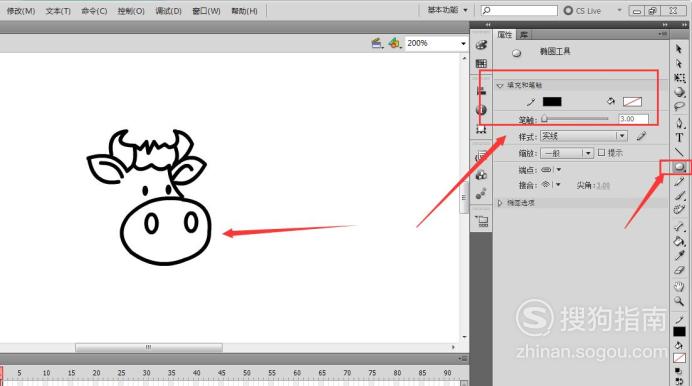The image size is (692, 386).
Task: Open the 样式 stroke style dropdown
Action: (583, 136)
